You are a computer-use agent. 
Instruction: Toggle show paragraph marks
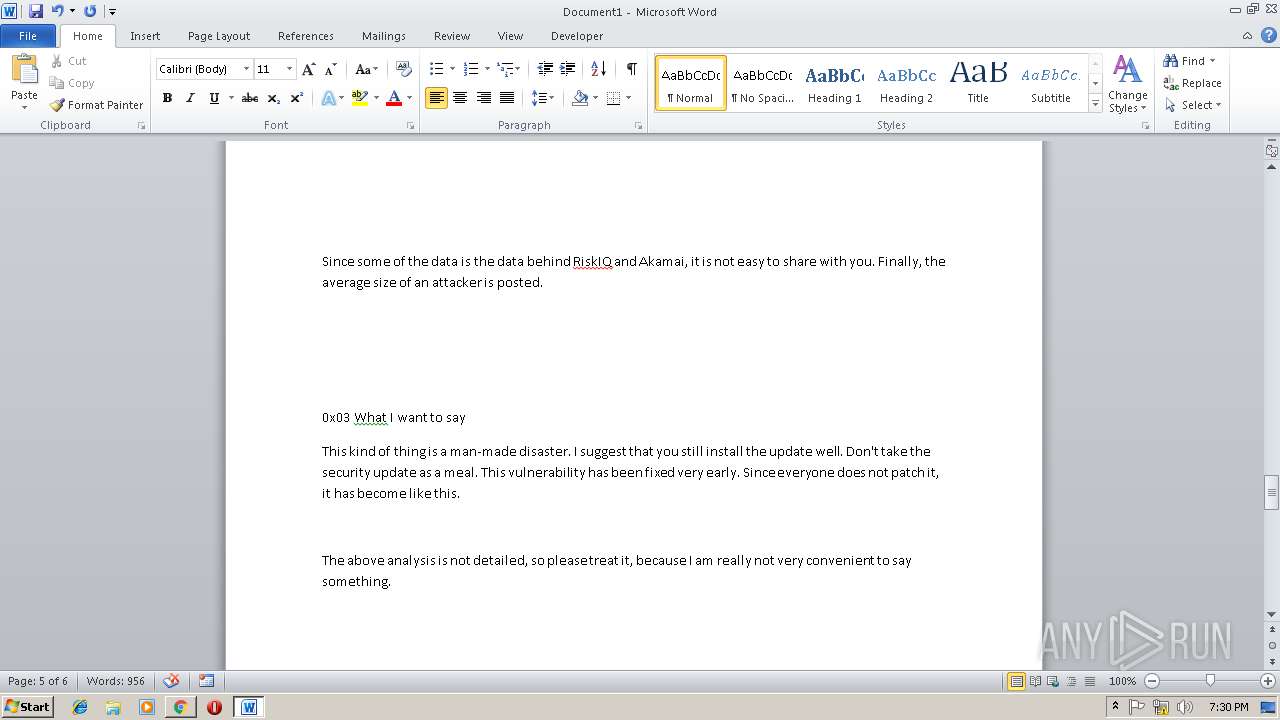point(632,69)
